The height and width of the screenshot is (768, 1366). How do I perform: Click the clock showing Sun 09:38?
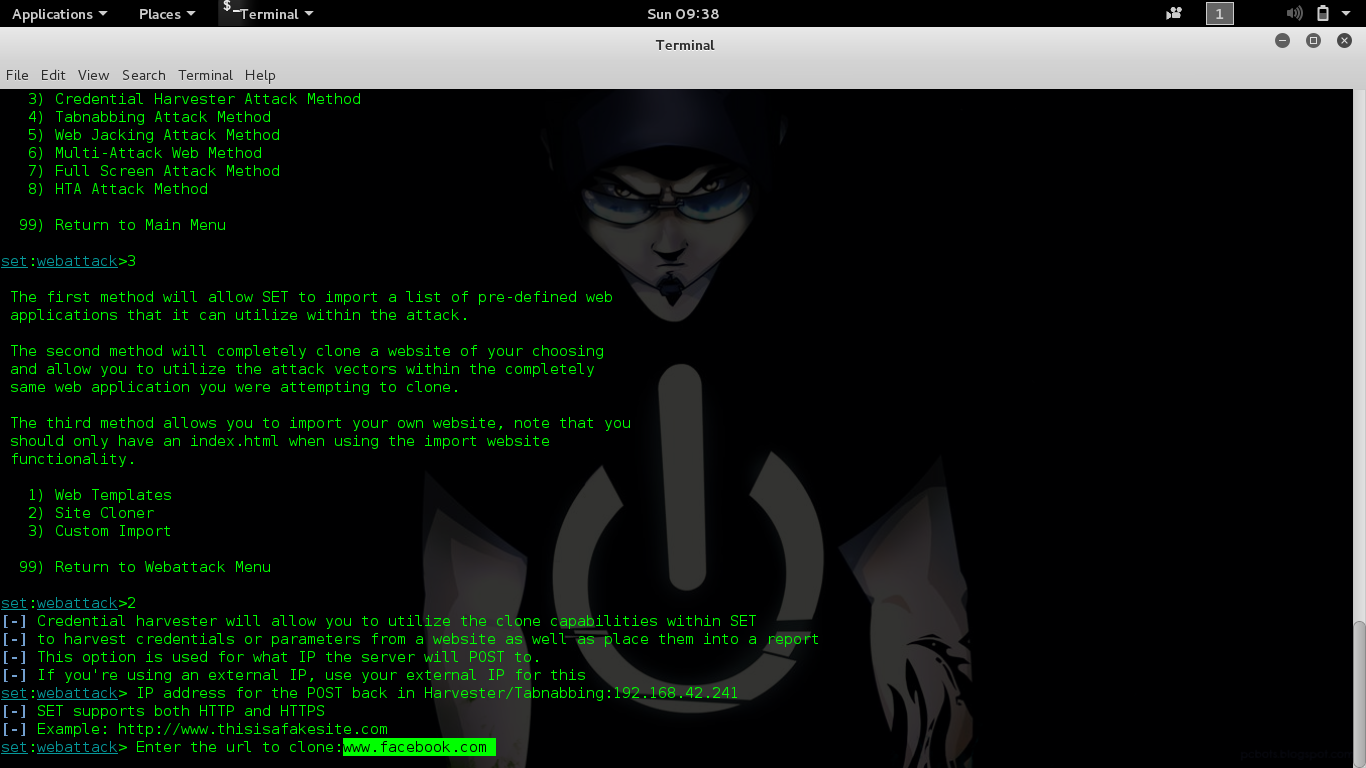pyautogui.click(x=683, y=14)
